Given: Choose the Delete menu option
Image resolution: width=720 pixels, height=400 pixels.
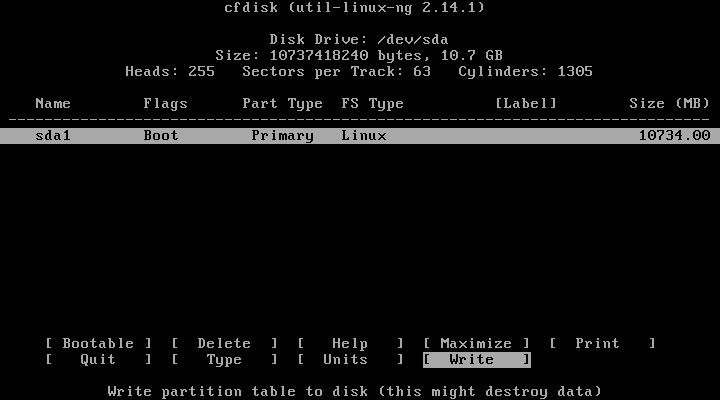Looking at the screenshot, I should coord(224,344).
